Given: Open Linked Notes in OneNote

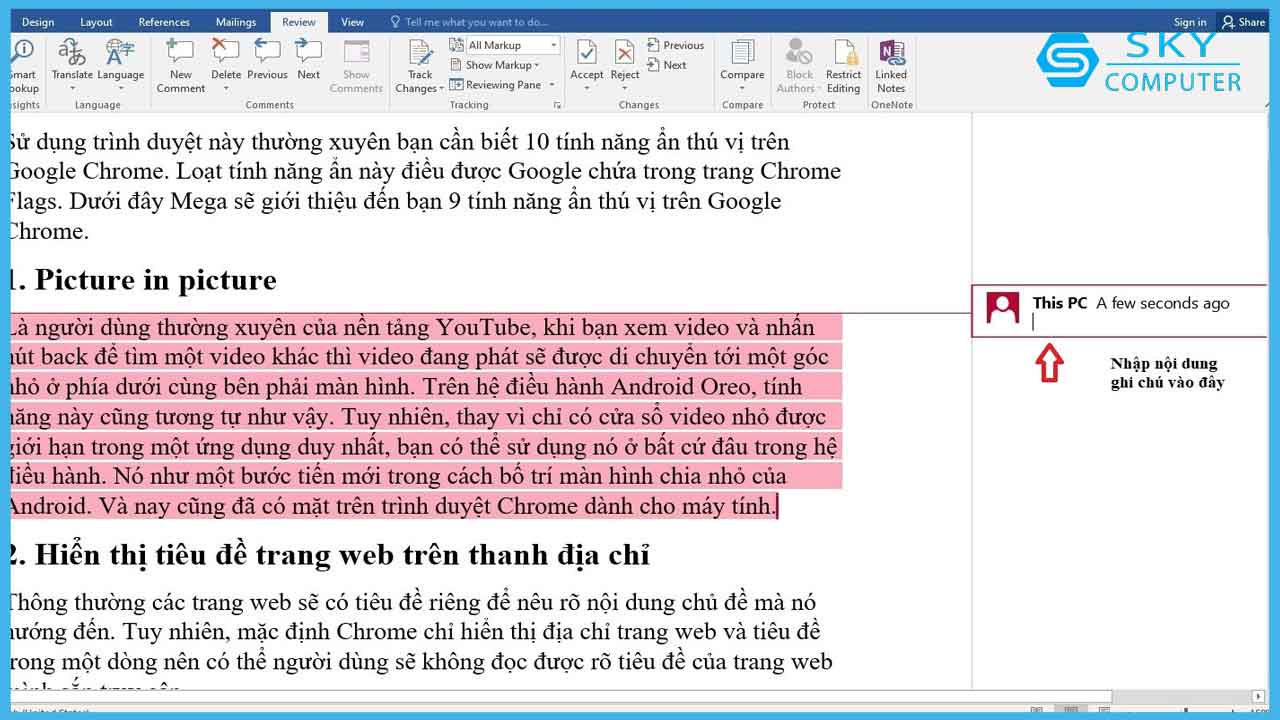Looking at the screenshot, I should click(891, 66).
